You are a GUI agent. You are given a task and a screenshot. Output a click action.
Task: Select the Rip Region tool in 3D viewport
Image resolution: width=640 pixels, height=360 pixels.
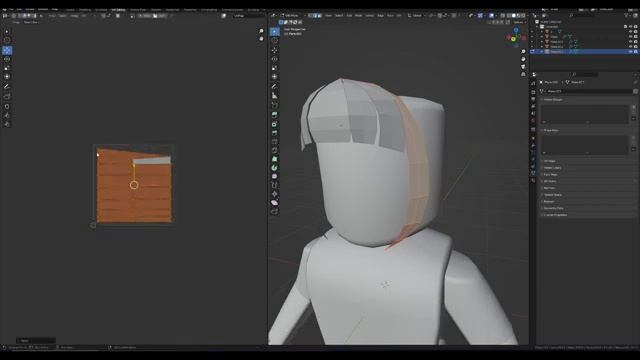pyautogui.click(x=275, y=211)
